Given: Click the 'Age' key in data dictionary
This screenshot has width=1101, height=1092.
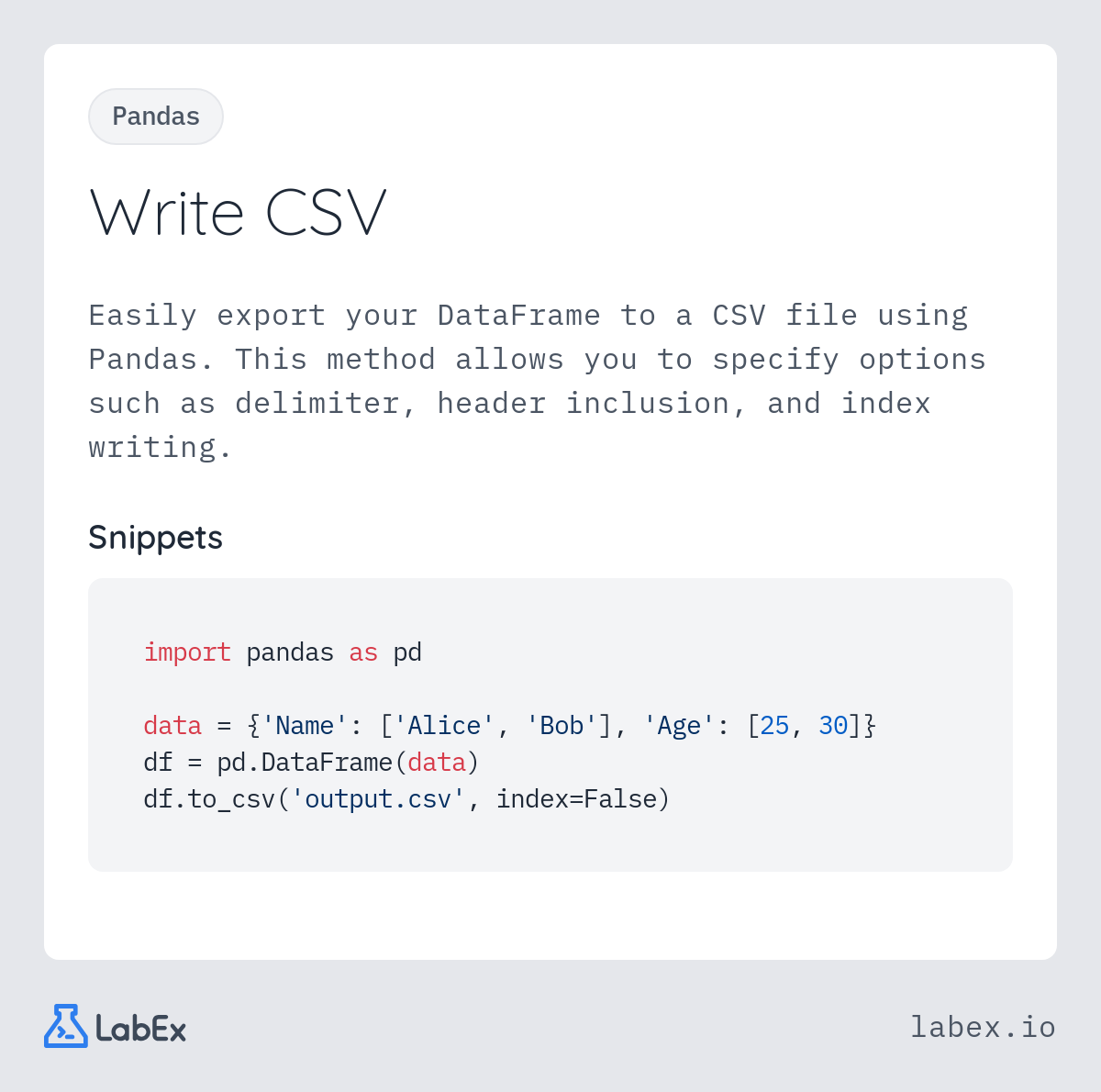Looking at the screenshot, I should pos(679,726).
